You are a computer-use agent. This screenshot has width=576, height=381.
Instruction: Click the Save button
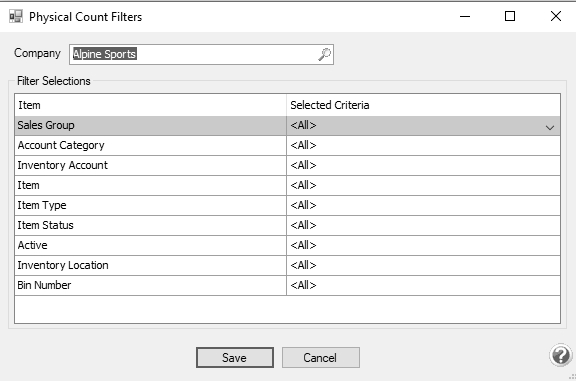[x=235, y=357]
